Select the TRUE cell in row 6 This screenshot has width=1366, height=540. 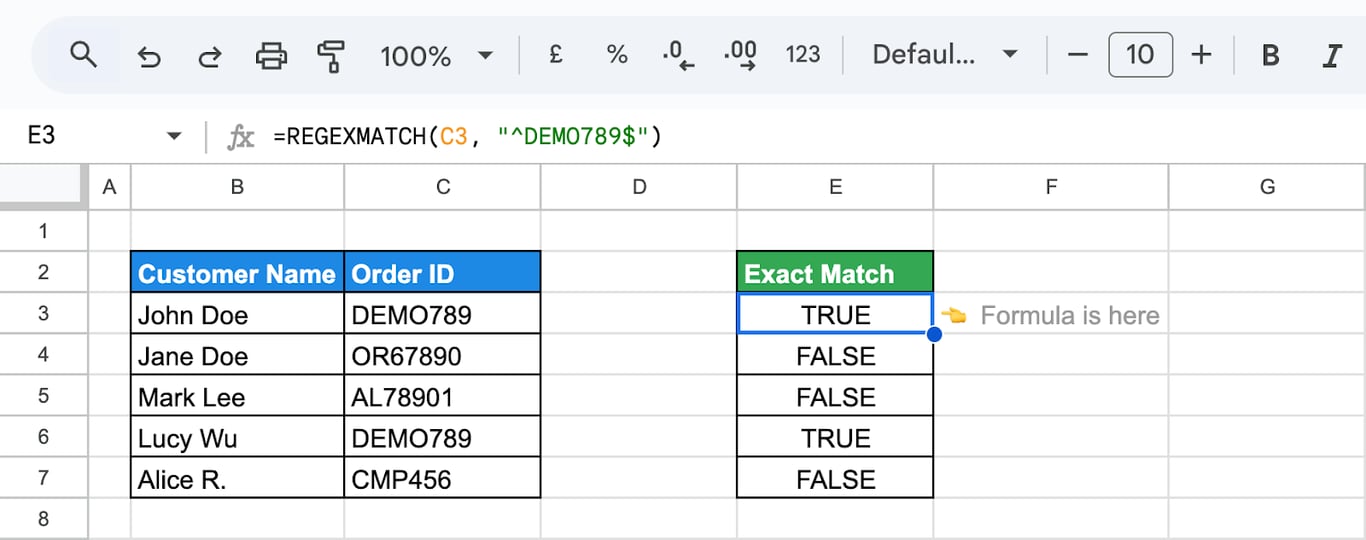pyautogui.click(x=835, y=437)
